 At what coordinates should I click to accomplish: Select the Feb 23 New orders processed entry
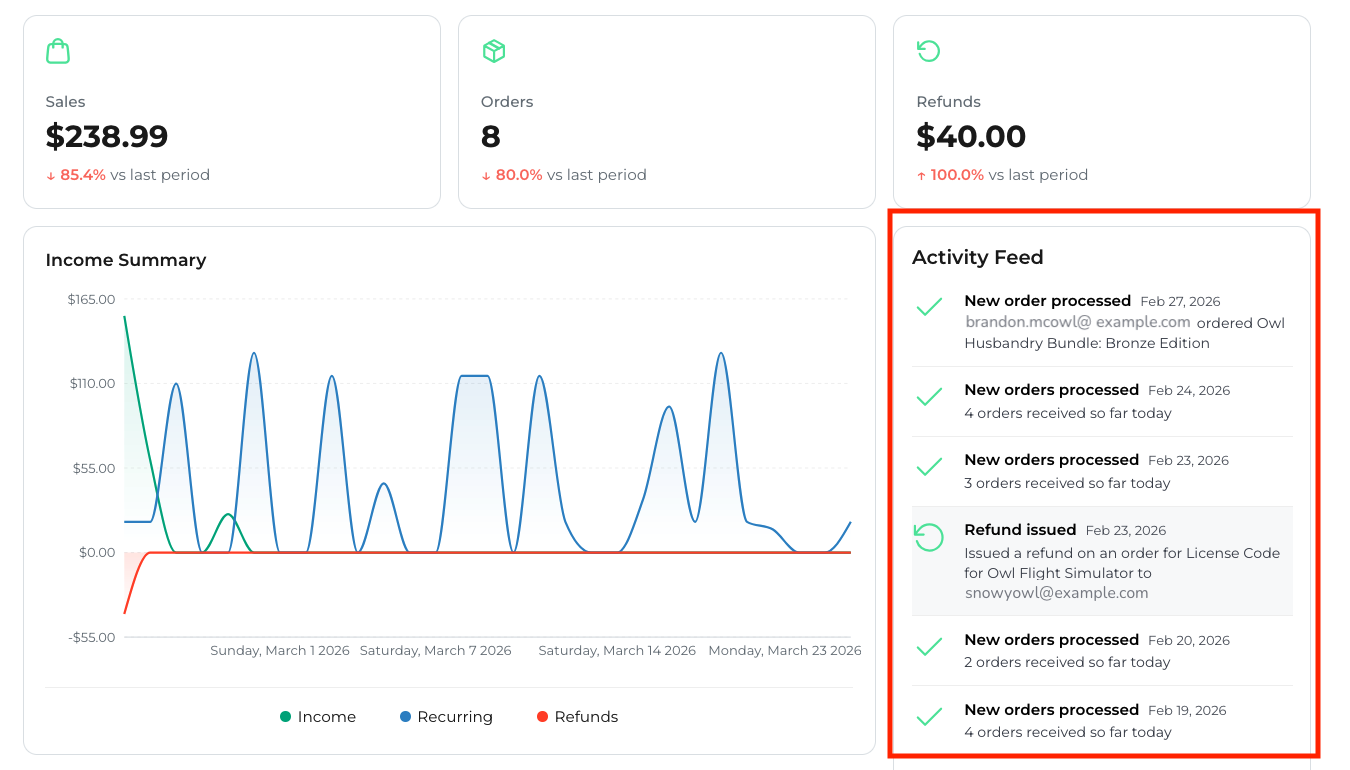[x=1102, y=471]
